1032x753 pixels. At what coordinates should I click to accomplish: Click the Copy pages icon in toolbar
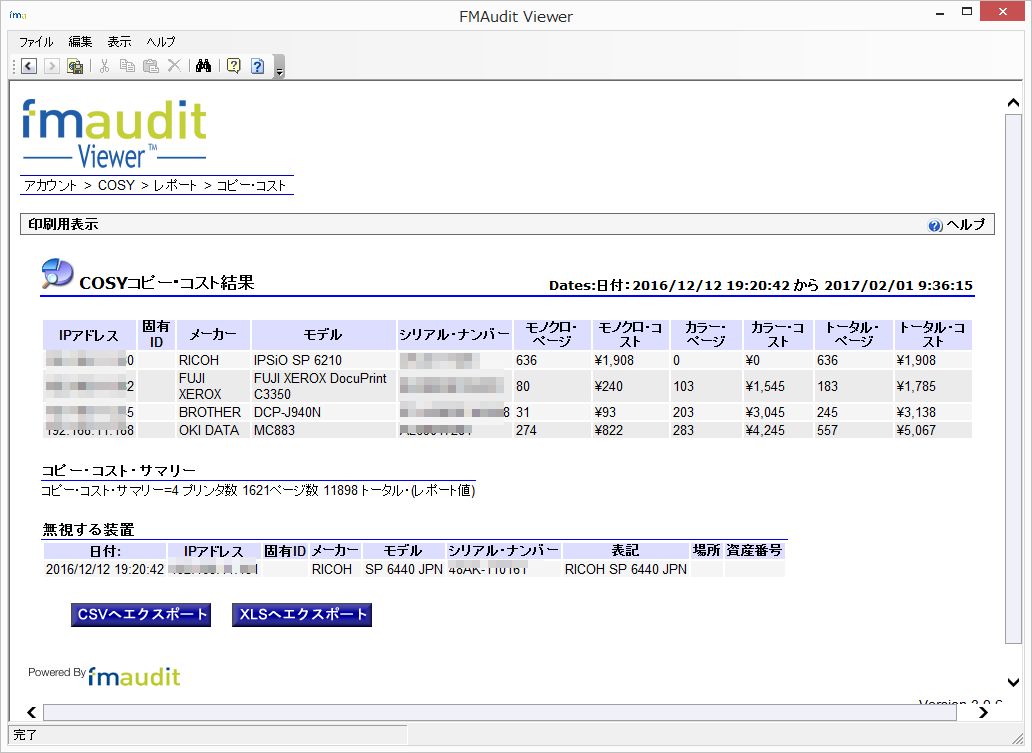click(127, 66)
